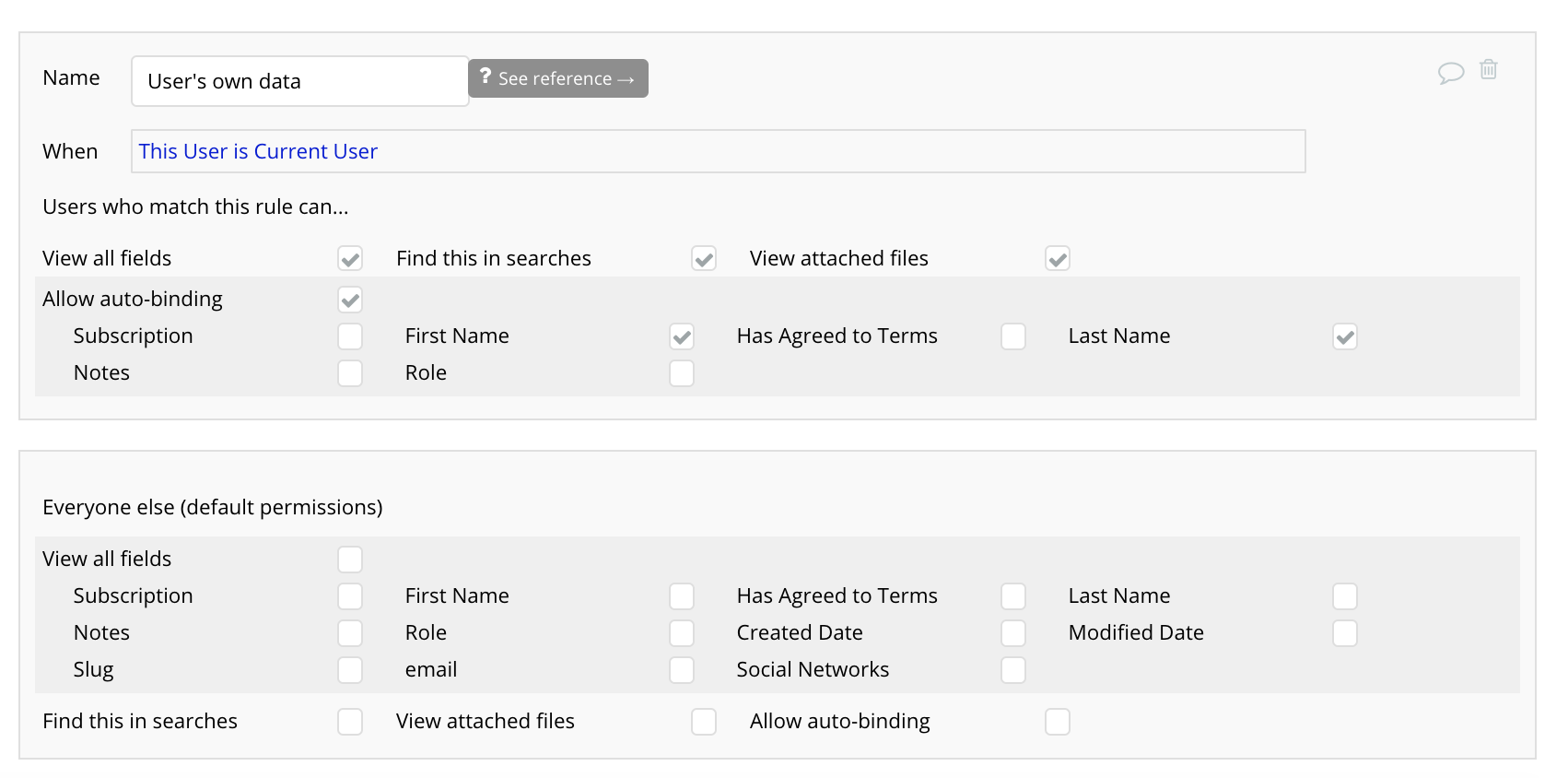Enable Role auto-binding checkbox
This screenshot has width=1568, height=778.
(682, 373)
